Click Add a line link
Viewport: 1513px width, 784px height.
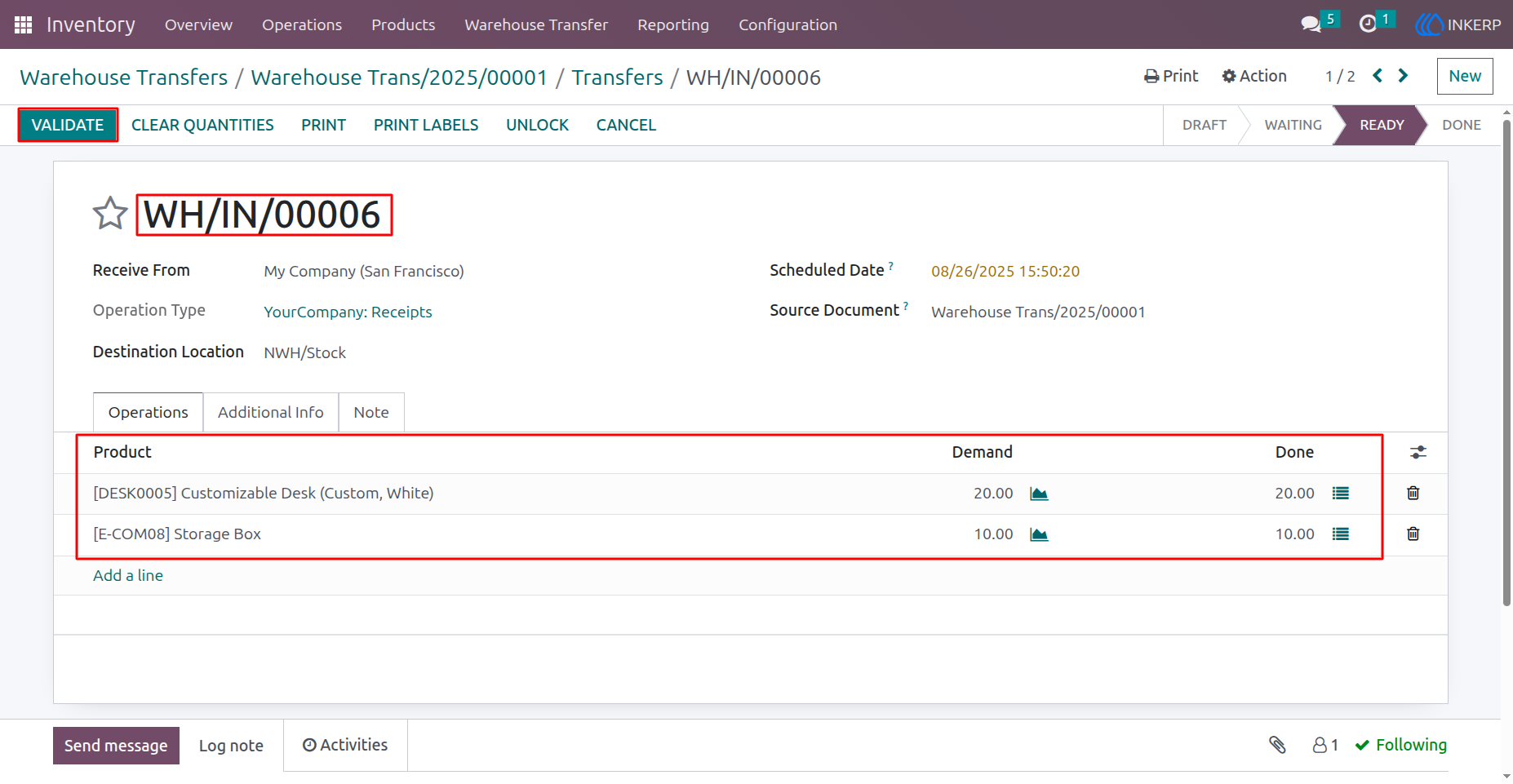point(128,575)
